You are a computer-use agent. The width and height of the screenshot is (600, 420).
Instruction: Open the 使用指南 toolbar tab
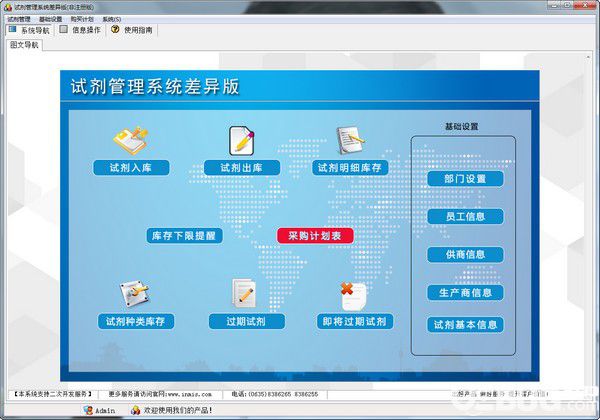click(132, 30)
